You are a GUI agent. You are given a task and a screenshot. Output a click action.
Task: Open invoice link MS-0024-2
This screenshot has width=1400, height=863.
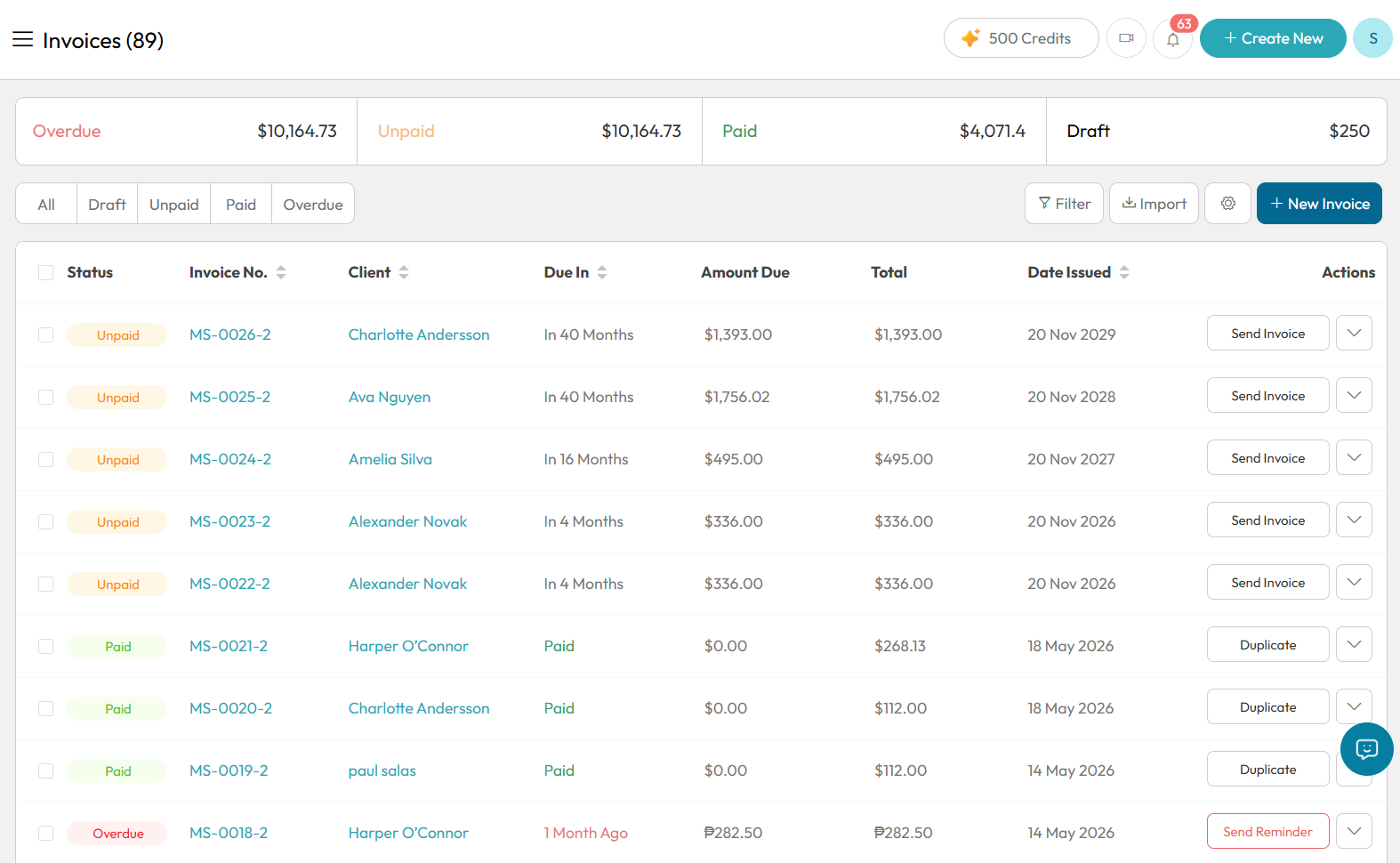click(230, 459)
